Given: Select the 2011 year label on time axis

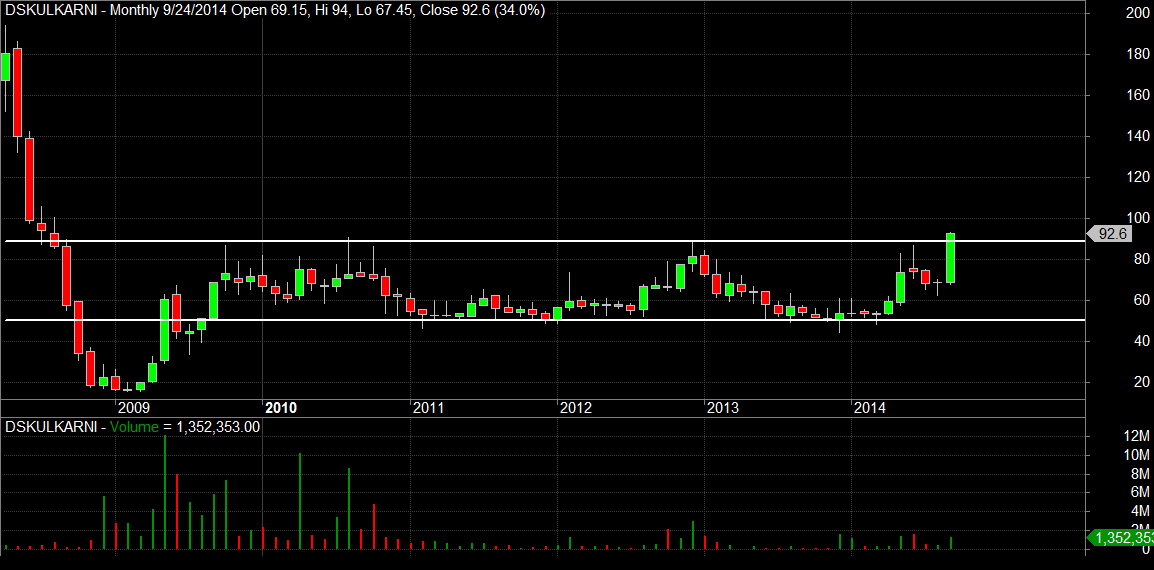Looking at the screenshot, I should 428,408.
